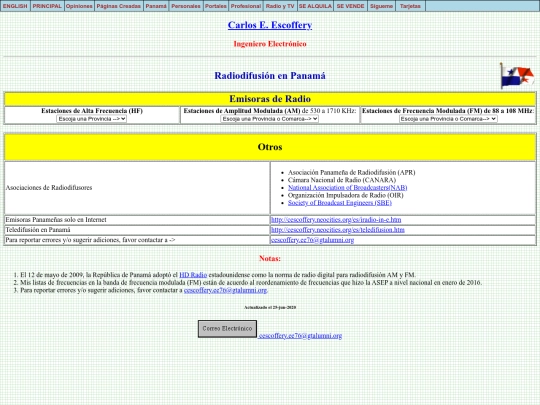Click the Panama flag image

point(517,76)
